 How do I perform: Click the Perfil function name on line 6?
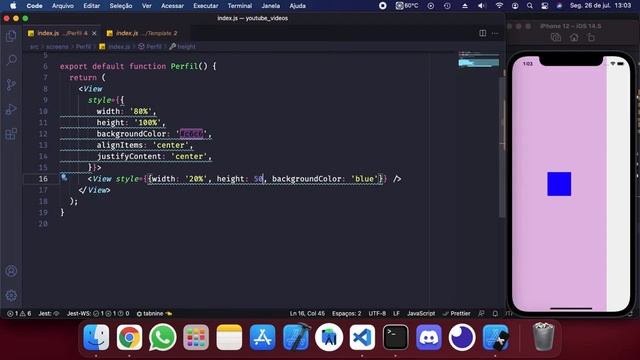click(x=184, y=66)
